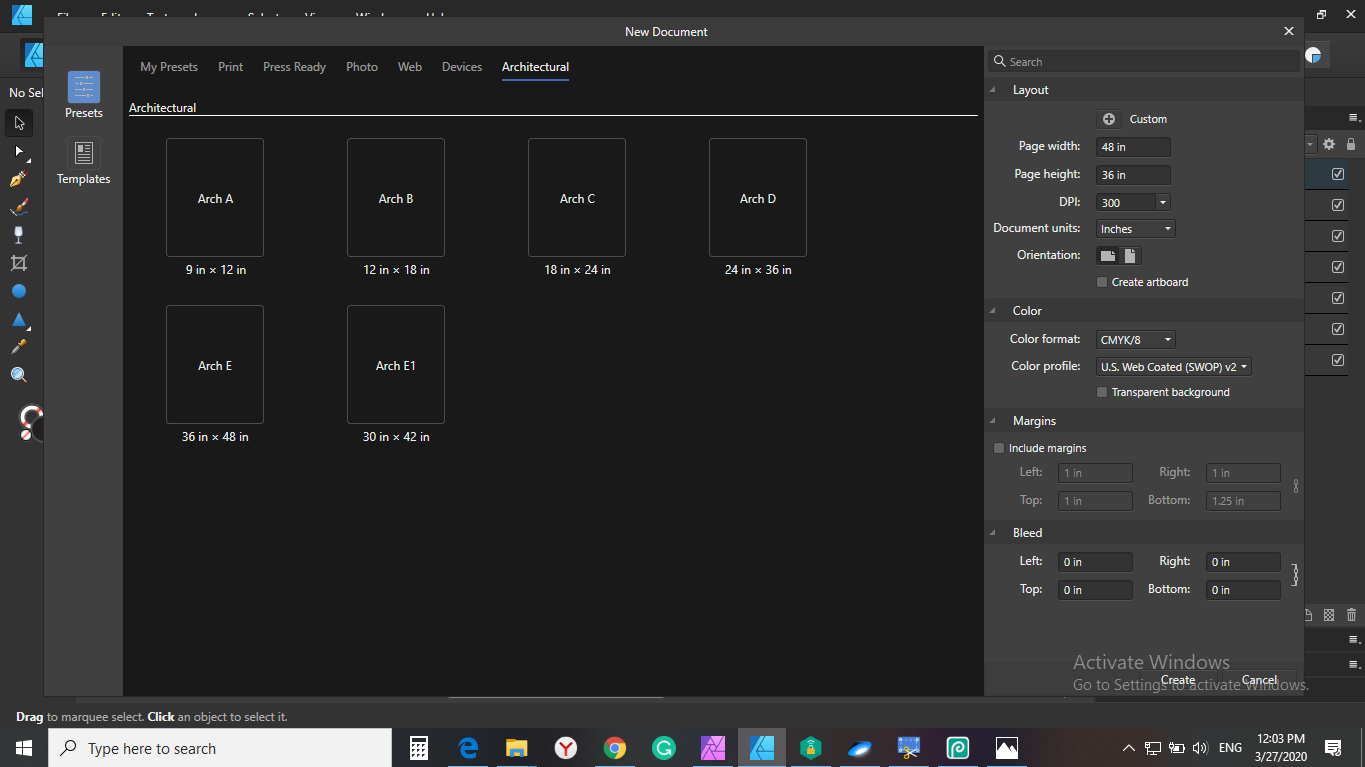The image size is (1365, 767).
Task: Enable Transparent background checkbox
Action: click(1102, 392)
